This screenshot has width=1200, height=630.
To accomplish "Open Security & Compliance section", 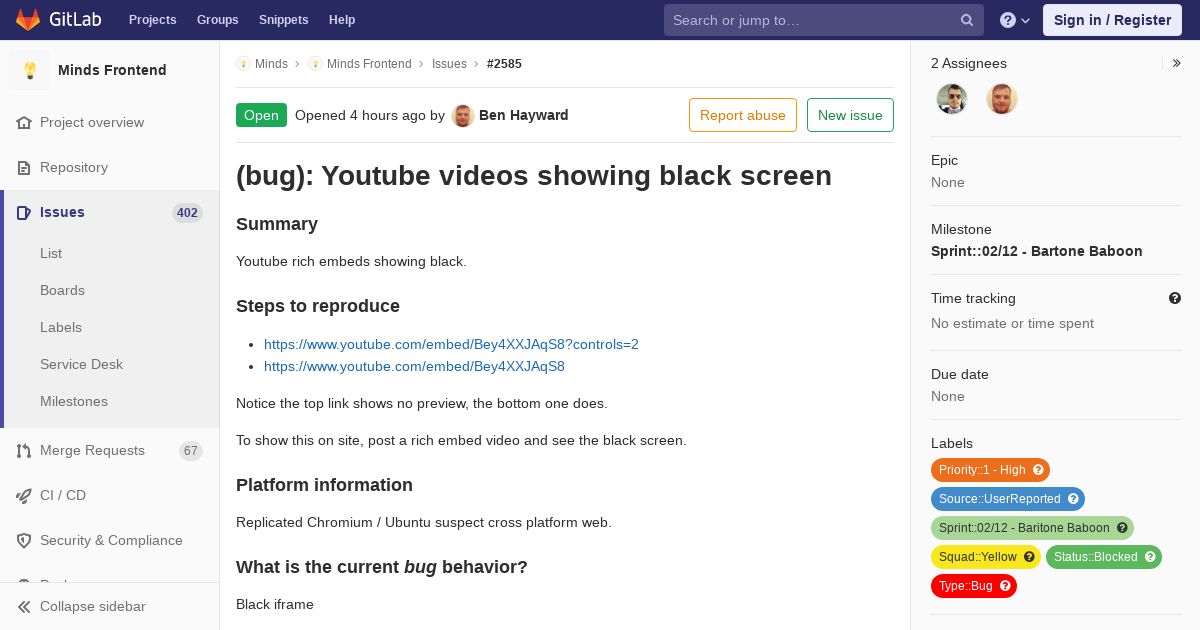I will (110, 540).
